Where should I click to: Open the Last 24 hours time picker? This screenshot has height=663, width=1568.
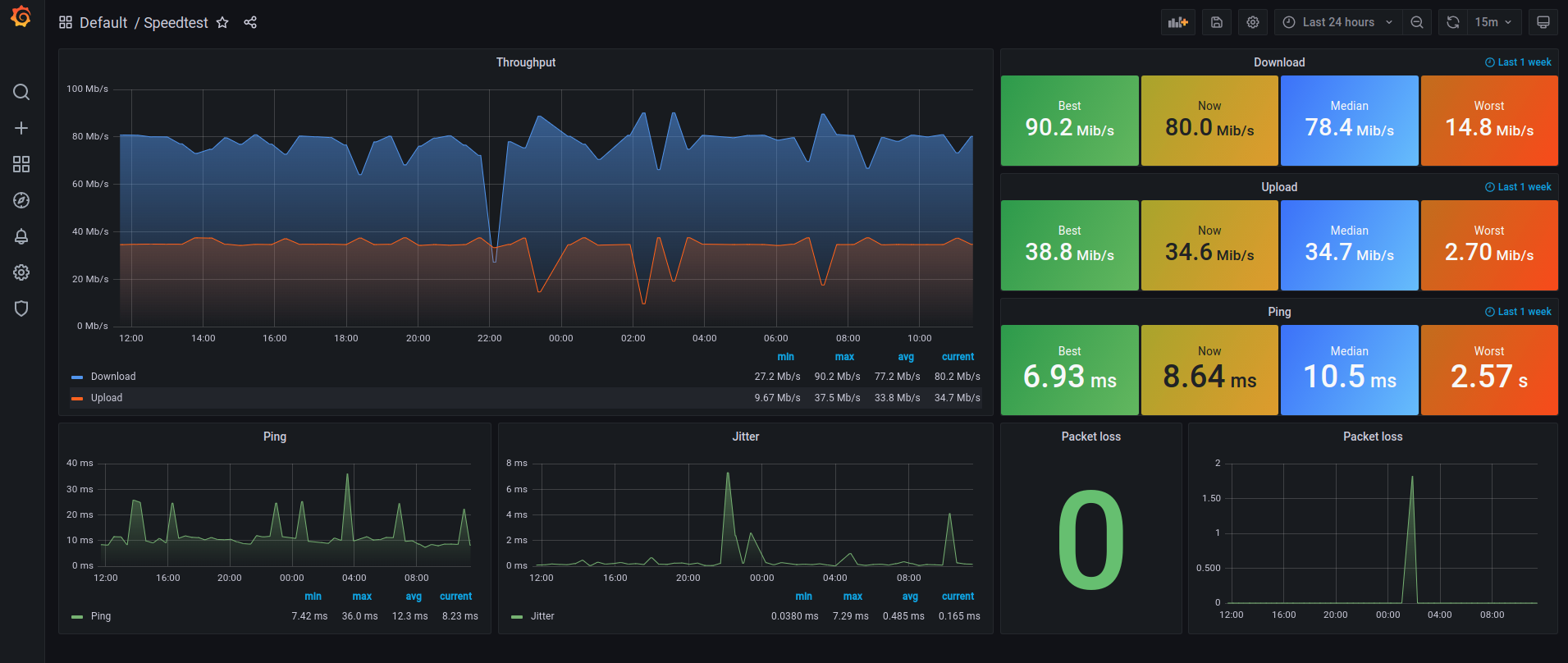coord(1338,22)
